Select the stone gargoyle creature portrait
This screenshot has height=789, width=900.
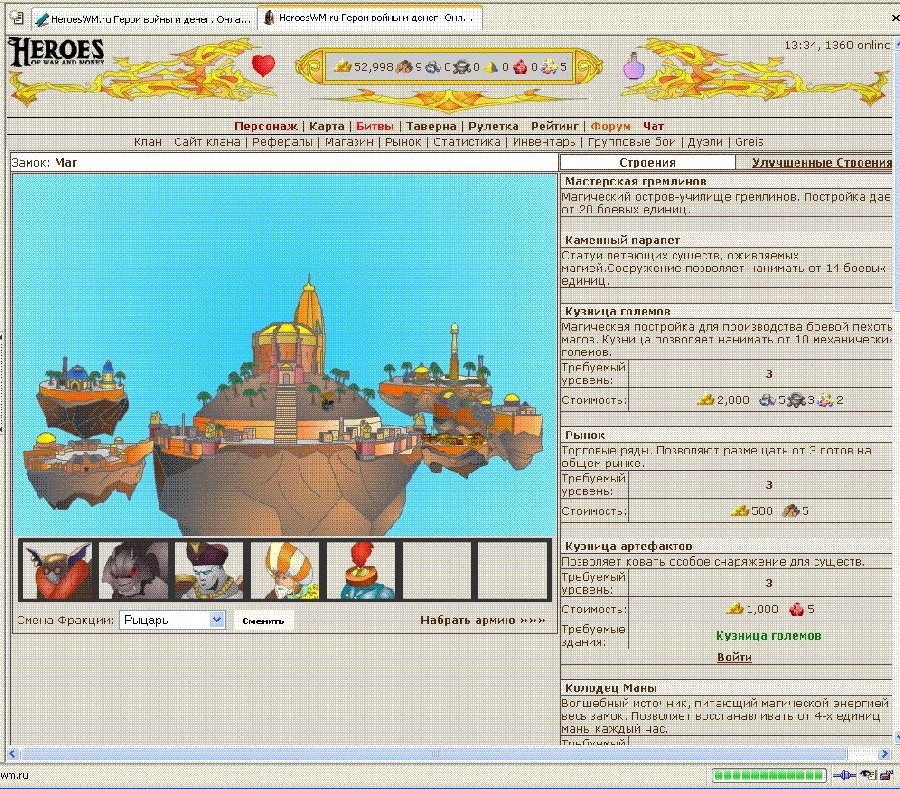point(134,571)
